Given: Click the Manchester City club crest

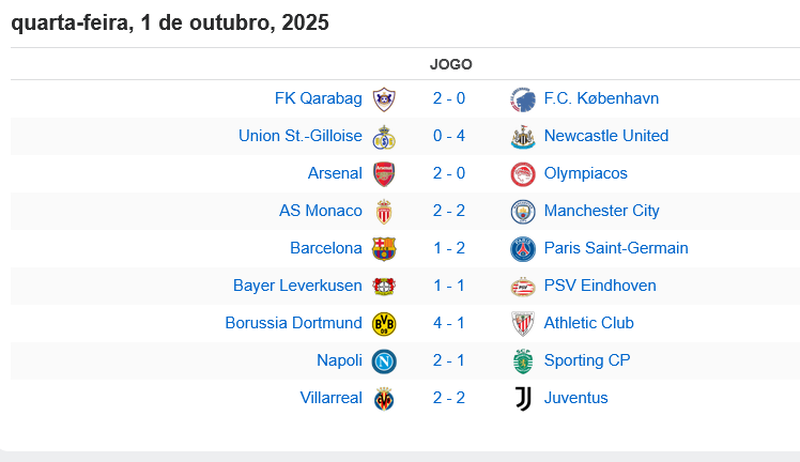Looking at the screenshot, I should coord(522,211).
